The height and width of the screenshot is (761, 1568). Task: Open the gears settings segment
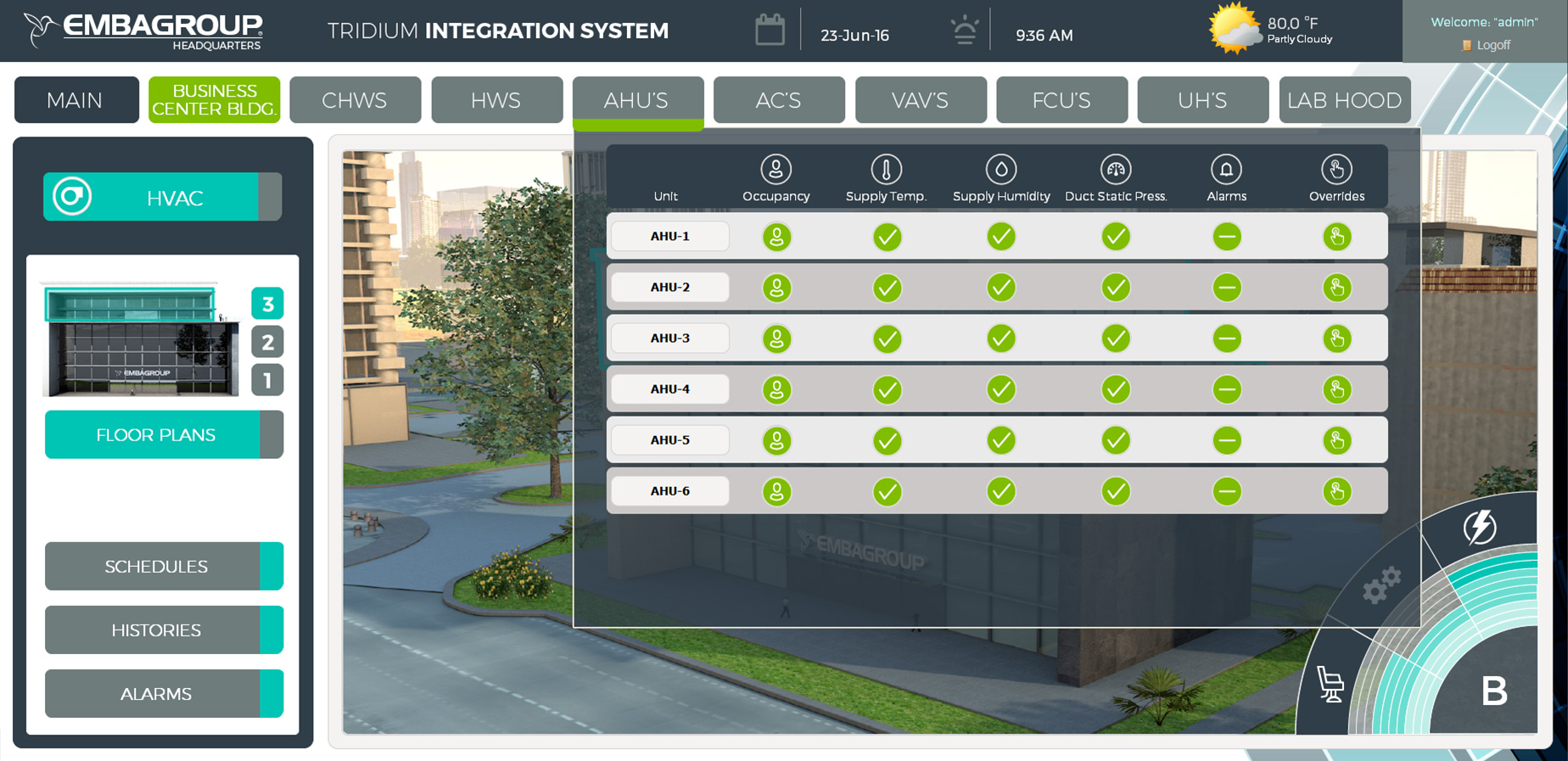tap(1380, 585)
